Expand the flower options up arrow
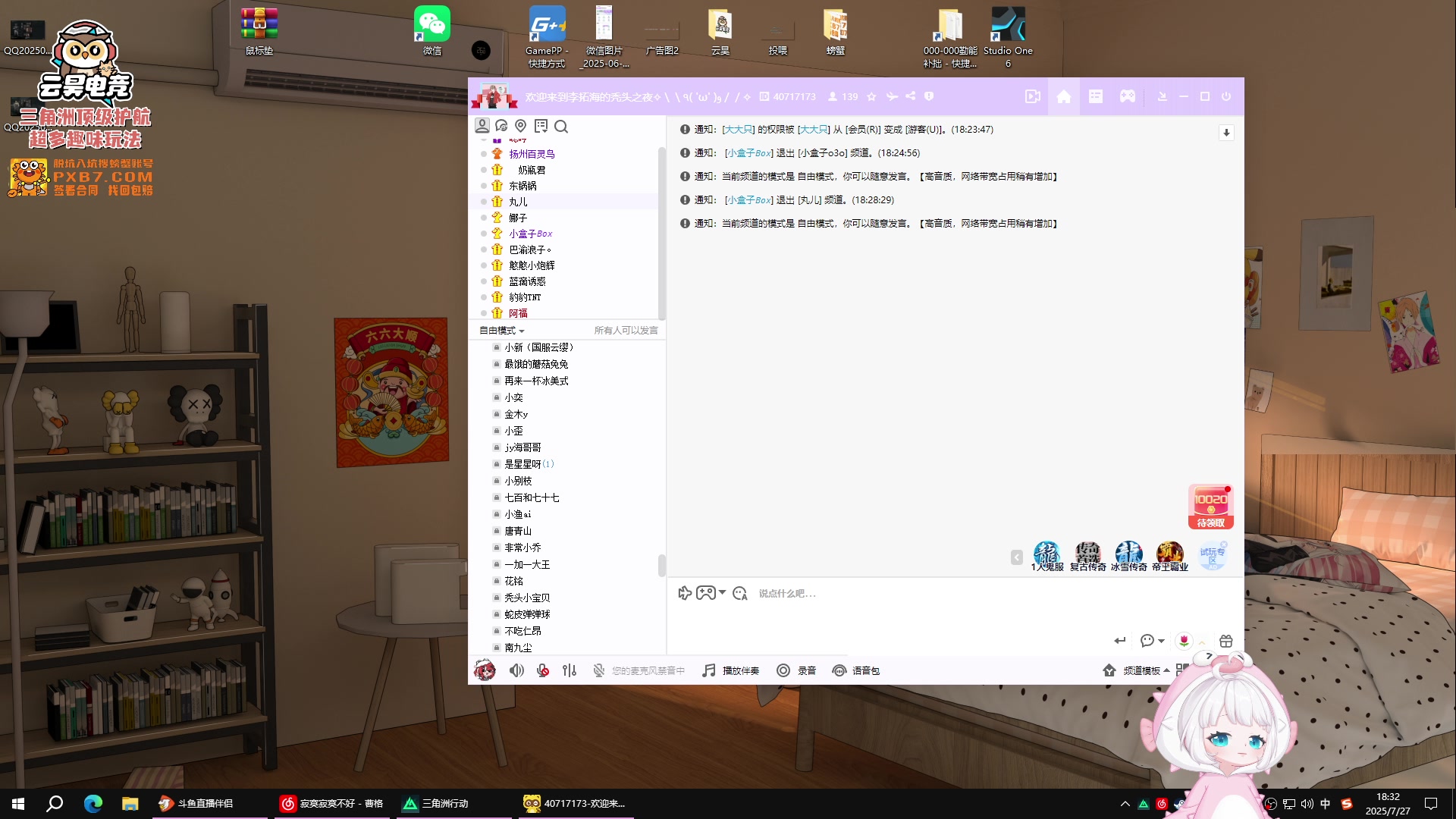This screenshot has width=1456, height=819. click(1202, 642)
